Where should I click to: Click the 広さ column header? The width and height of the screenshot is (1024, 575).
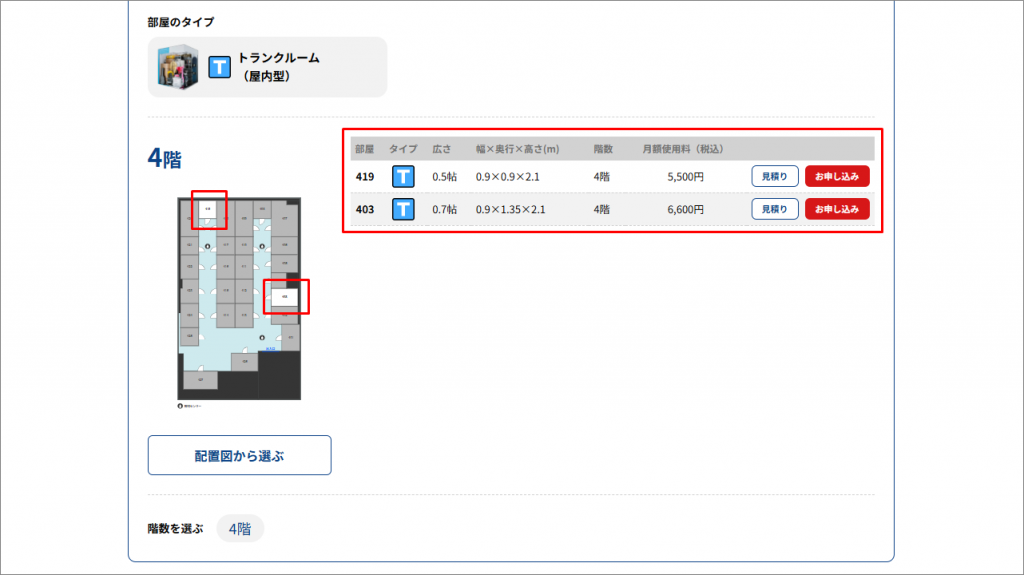[442, 149]
